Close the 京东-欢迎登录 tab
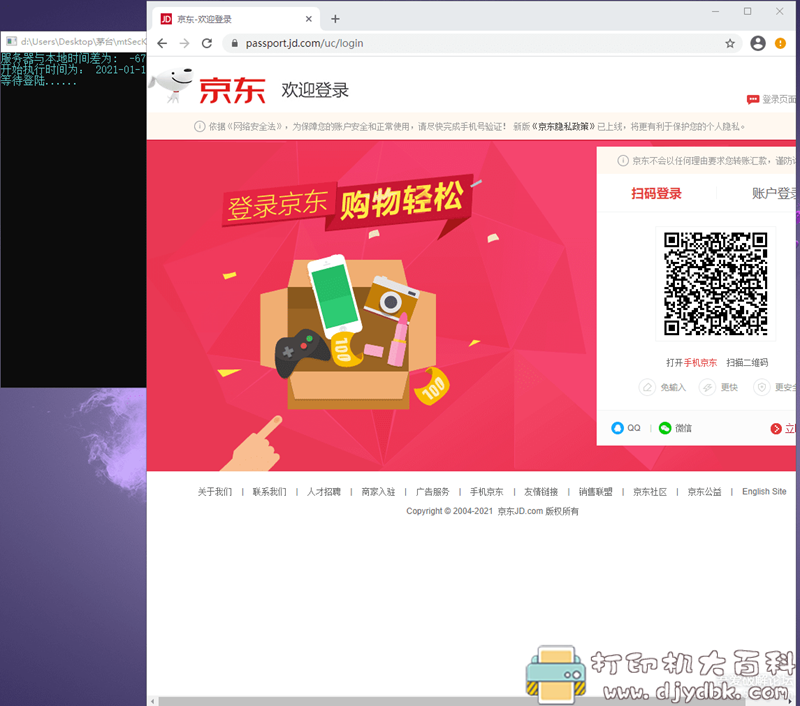The image size is (800, 706). (x=309, y=19)
